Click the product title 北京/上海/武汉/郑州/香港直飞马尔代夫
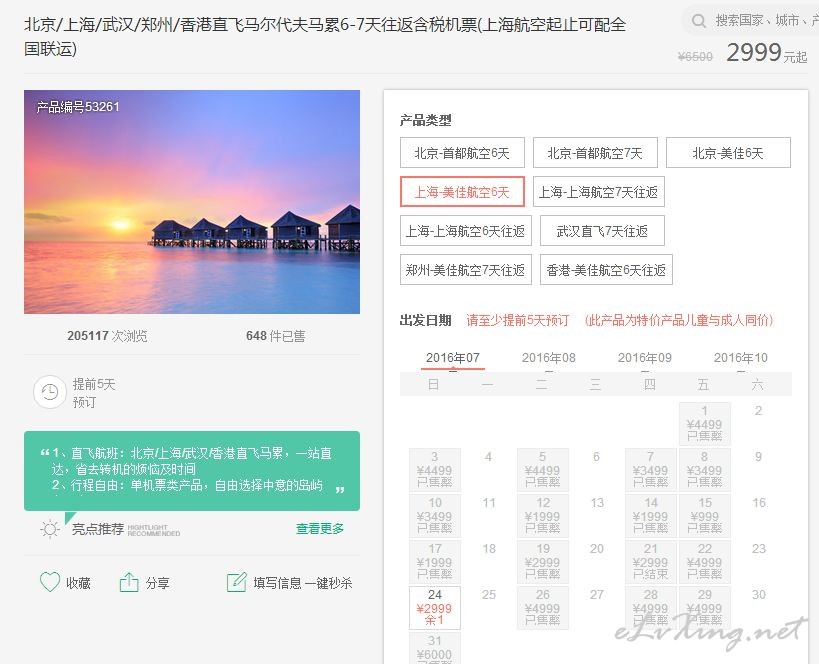 (325, 37)
